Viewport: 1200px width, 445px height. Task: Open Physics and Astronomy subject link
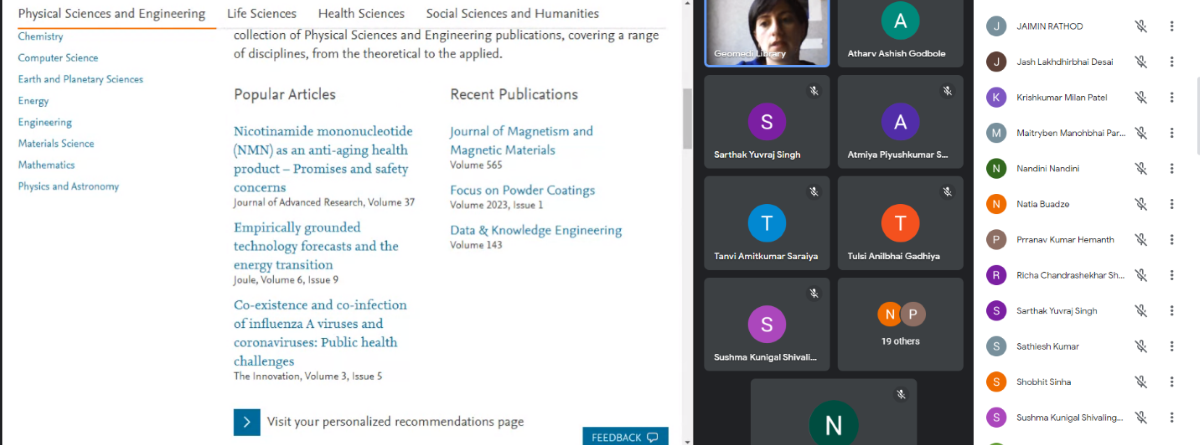click(68, 186)
